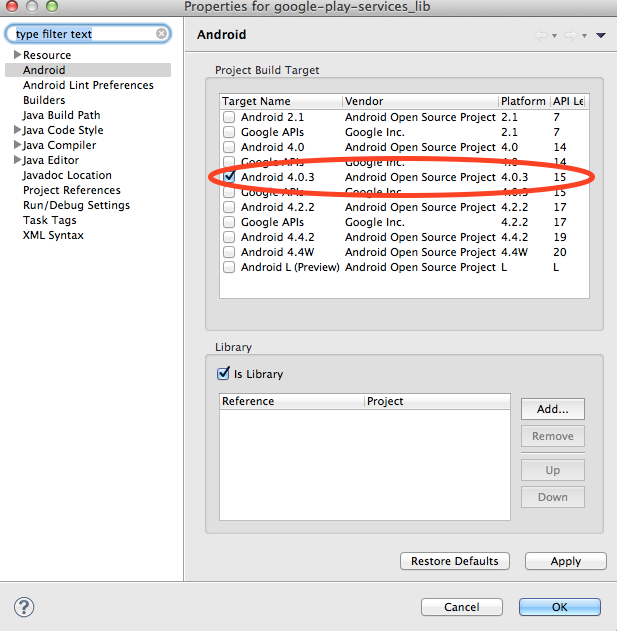
Task: Click the API Level column header
Action: tap(567, 101)
